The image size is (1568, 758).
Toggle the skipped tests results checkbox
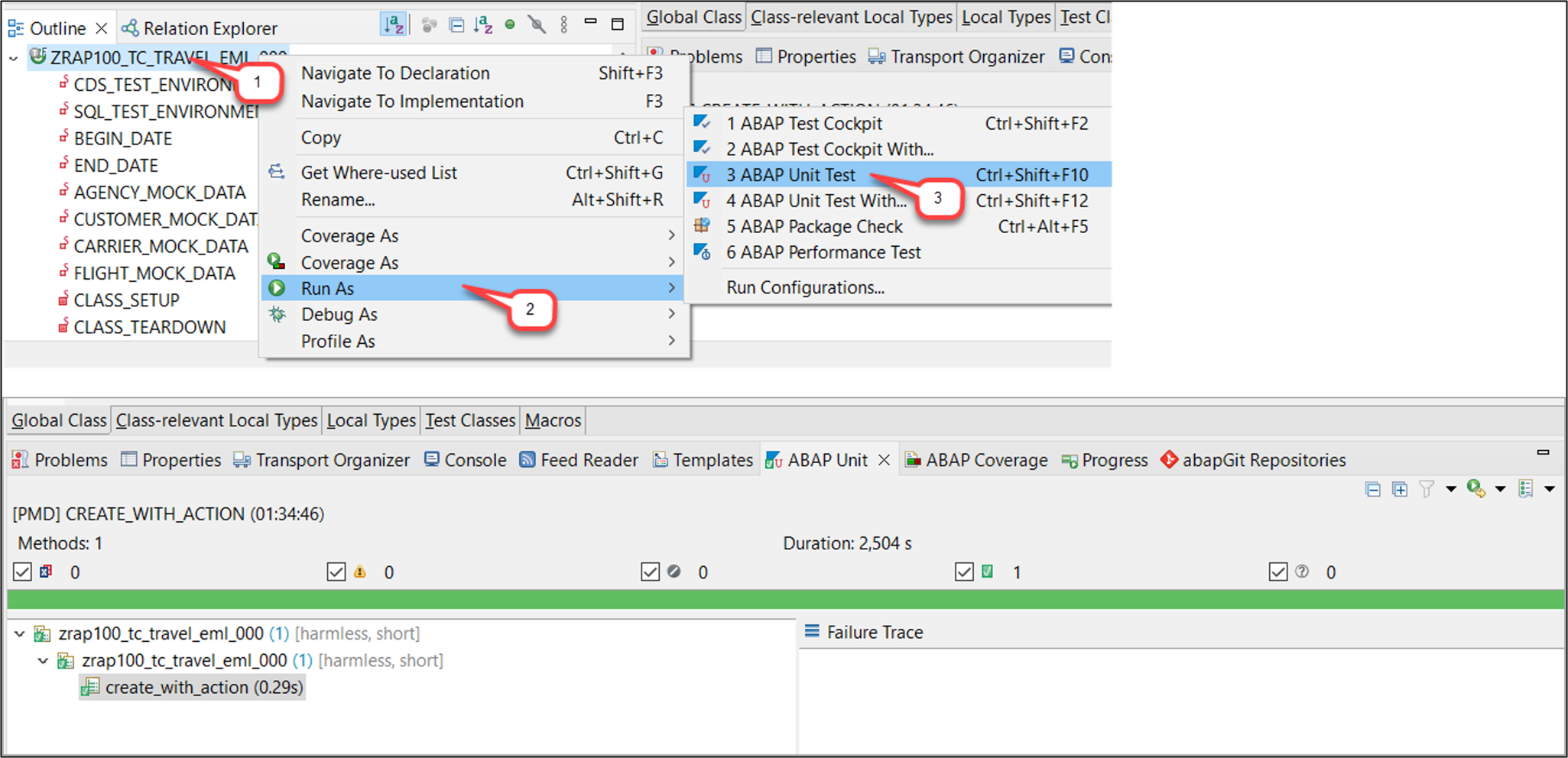(651, 572)
